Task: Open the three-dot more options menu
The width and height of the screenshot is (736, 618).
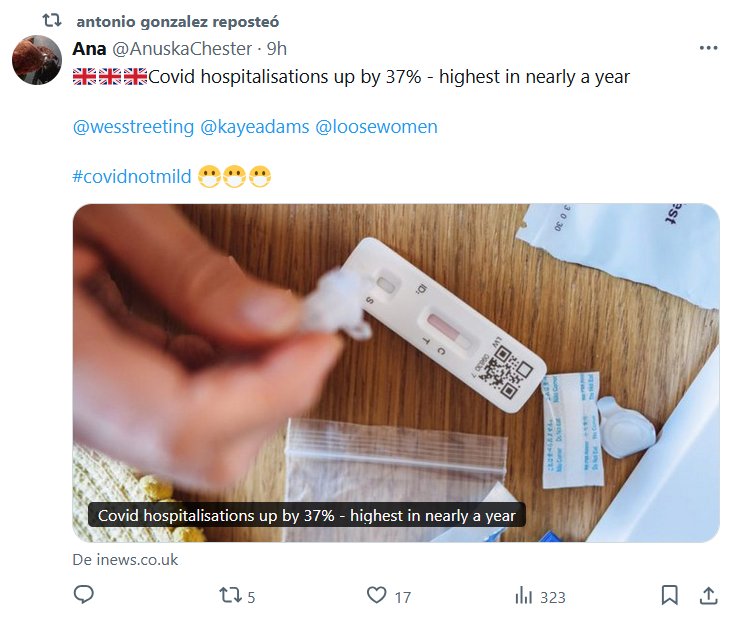Action: pos(708,48)
